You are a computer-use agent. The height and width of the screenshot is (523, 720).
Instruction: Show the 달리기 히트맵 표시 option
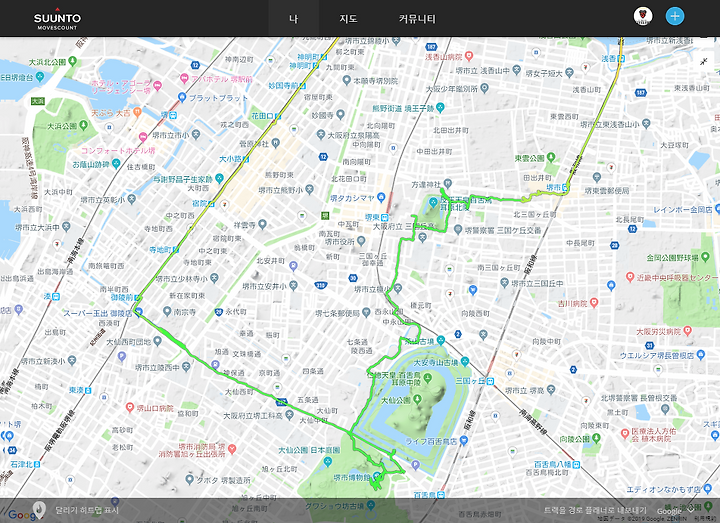87,510
